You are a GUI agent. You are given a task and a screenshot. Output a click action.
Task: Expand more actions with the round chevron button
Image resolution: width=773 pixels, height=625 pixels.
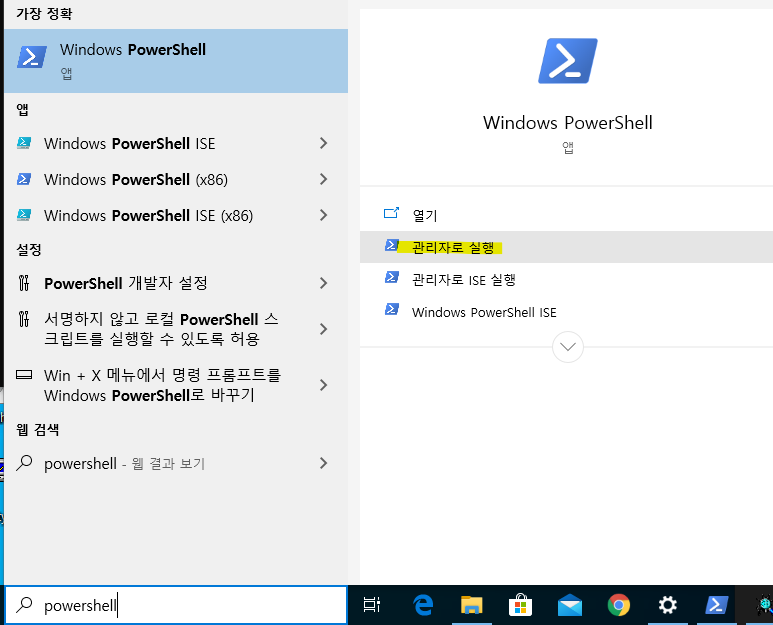coord(568,347)
